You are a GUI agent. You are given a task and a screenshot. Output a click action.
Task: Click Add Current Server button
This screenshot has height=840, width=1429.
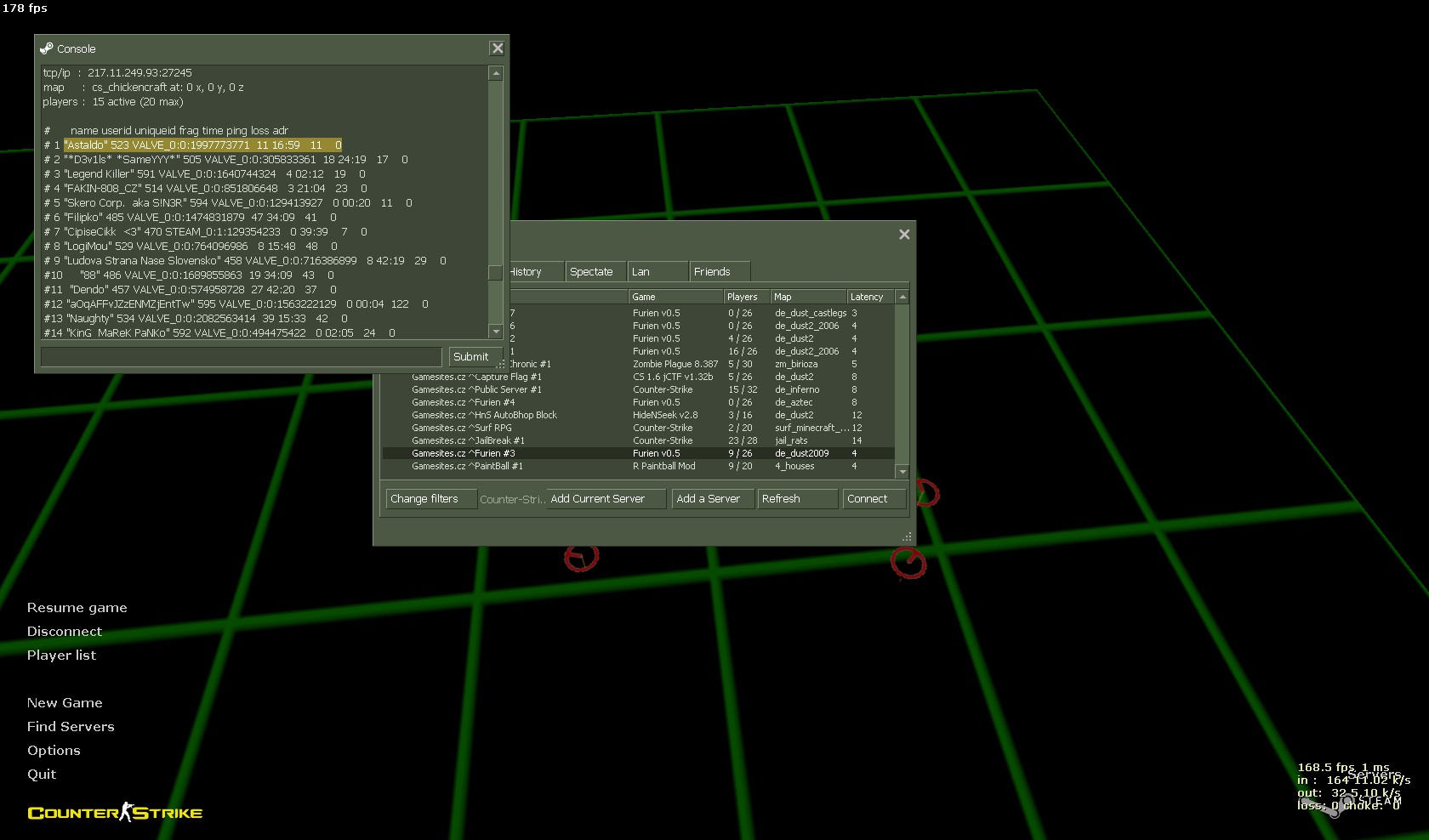coord(606,499)
